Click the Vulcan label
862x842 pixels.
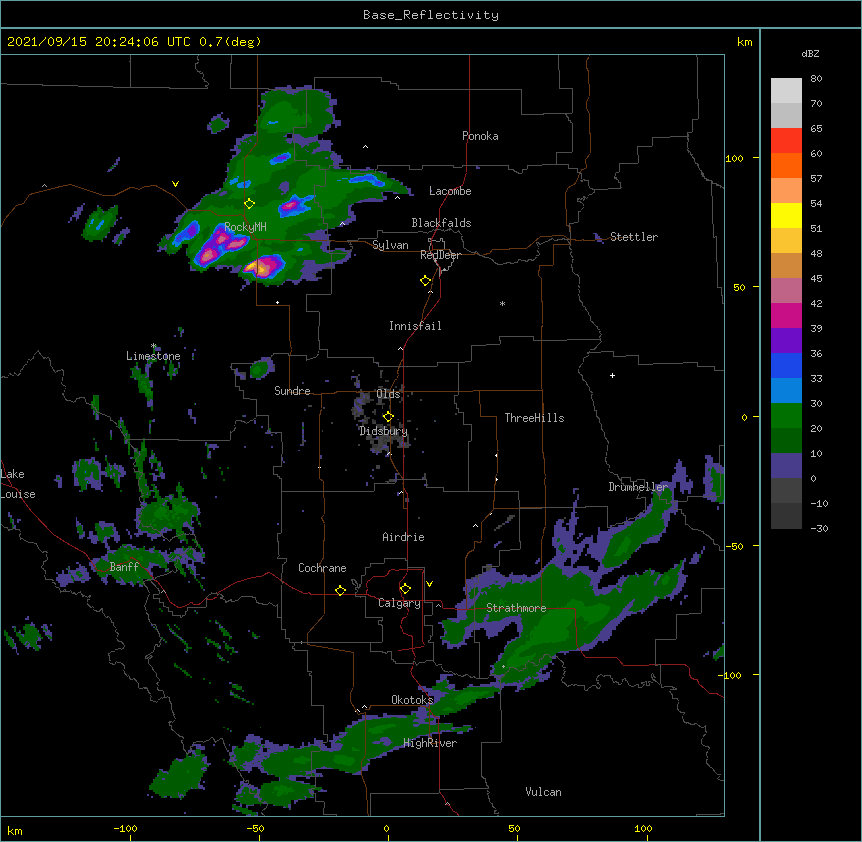click(543, 792)
